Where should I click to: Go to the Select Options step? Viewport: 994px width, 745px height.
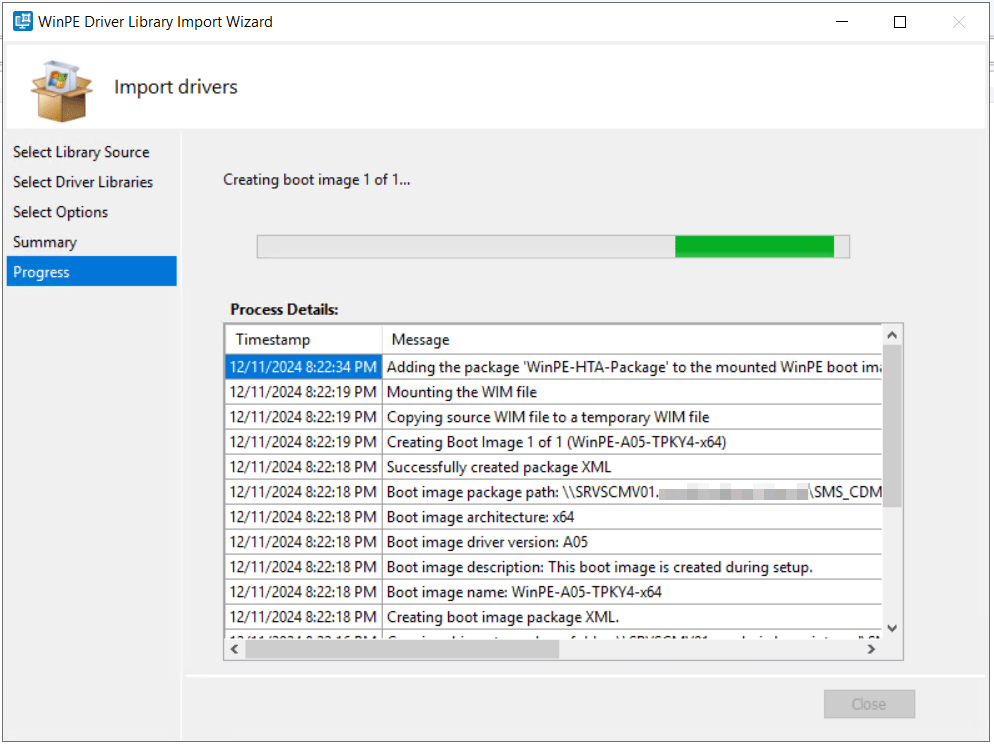coord(60,212)
